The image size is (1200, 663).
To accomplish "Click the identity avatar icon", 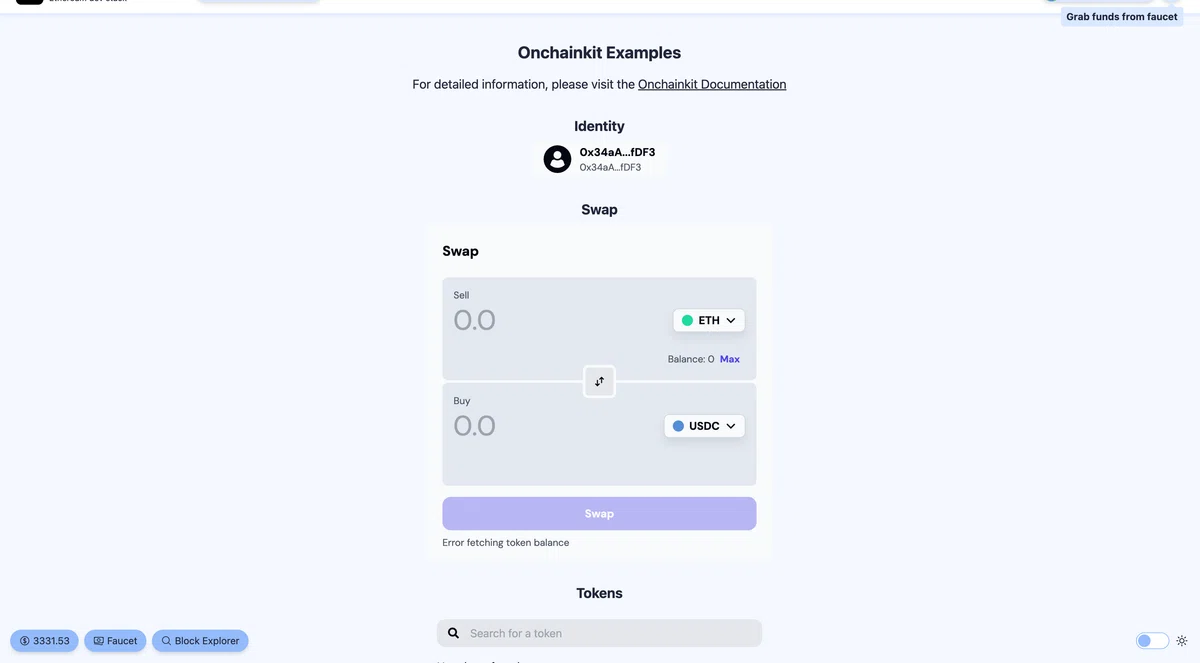I will click(557, 159).
